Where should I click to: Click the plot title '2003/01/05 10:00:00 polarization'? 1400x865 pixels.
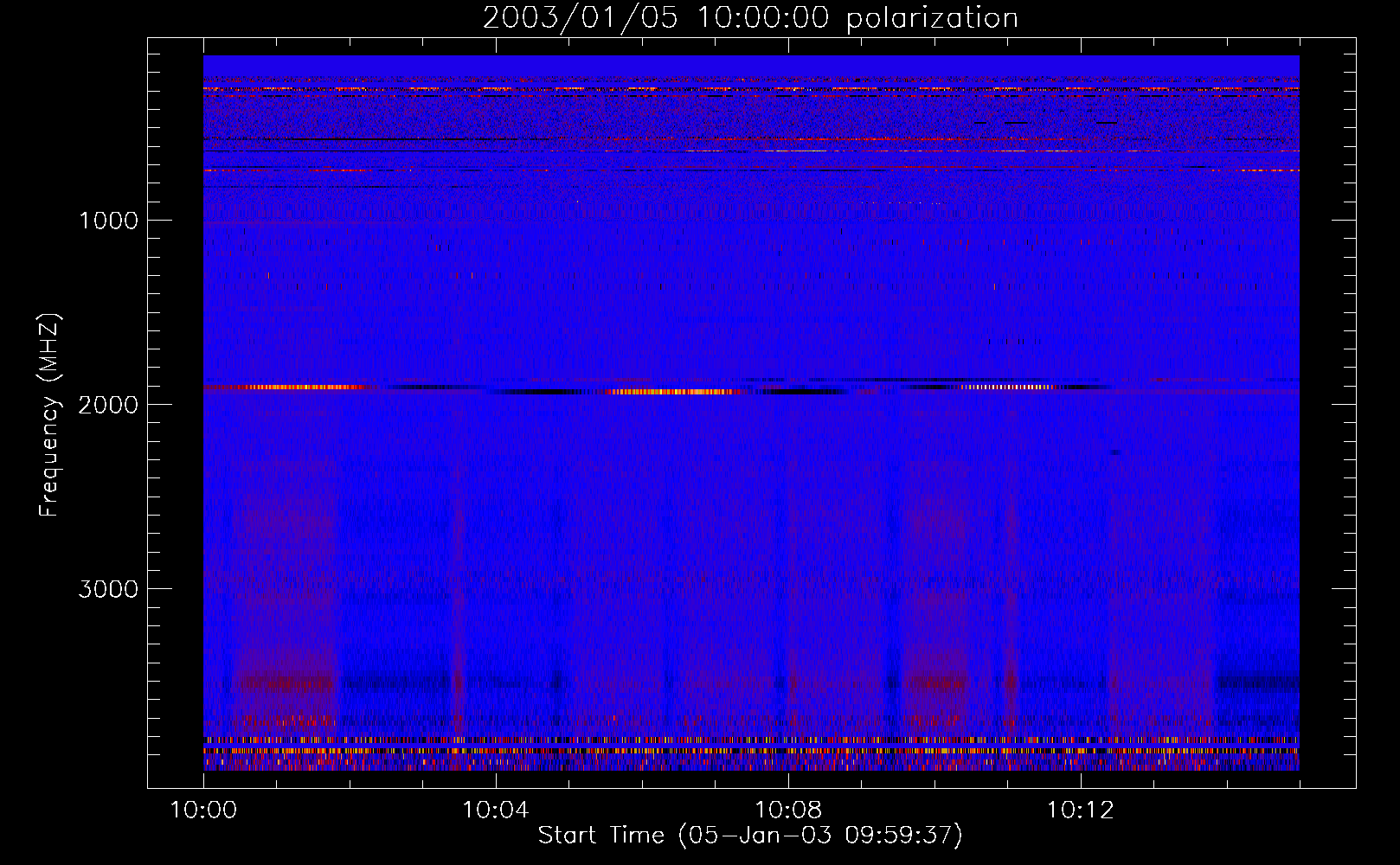pos(750,18)
